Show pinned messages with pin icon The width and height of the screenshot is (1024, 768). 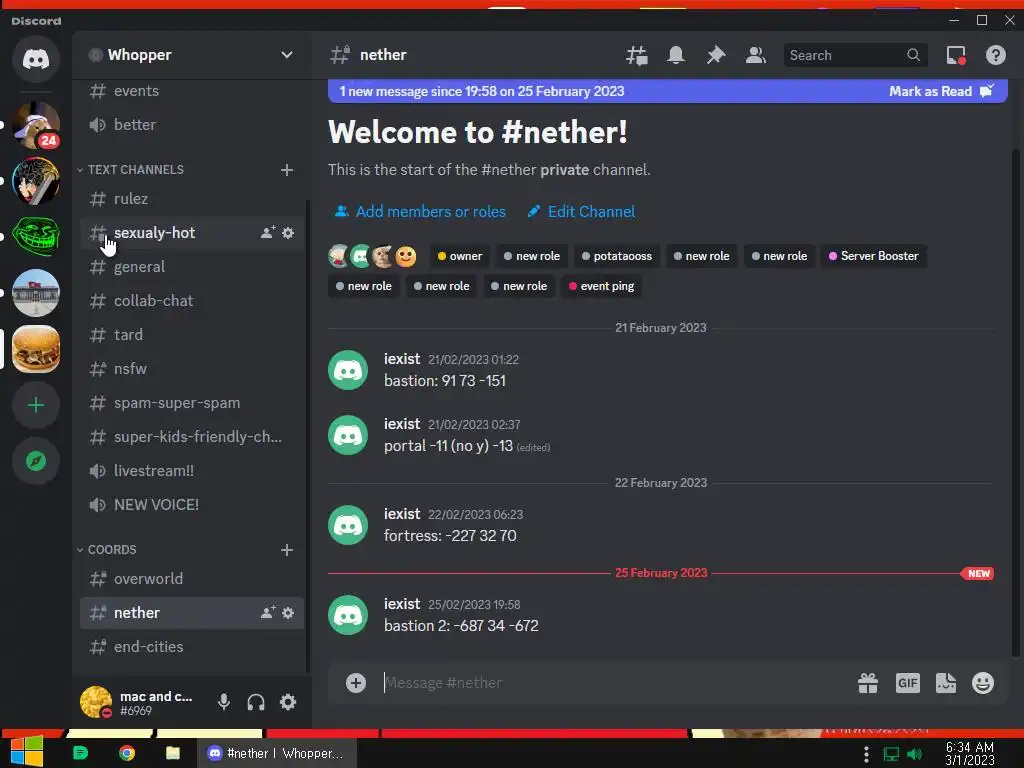pos(716,56)
